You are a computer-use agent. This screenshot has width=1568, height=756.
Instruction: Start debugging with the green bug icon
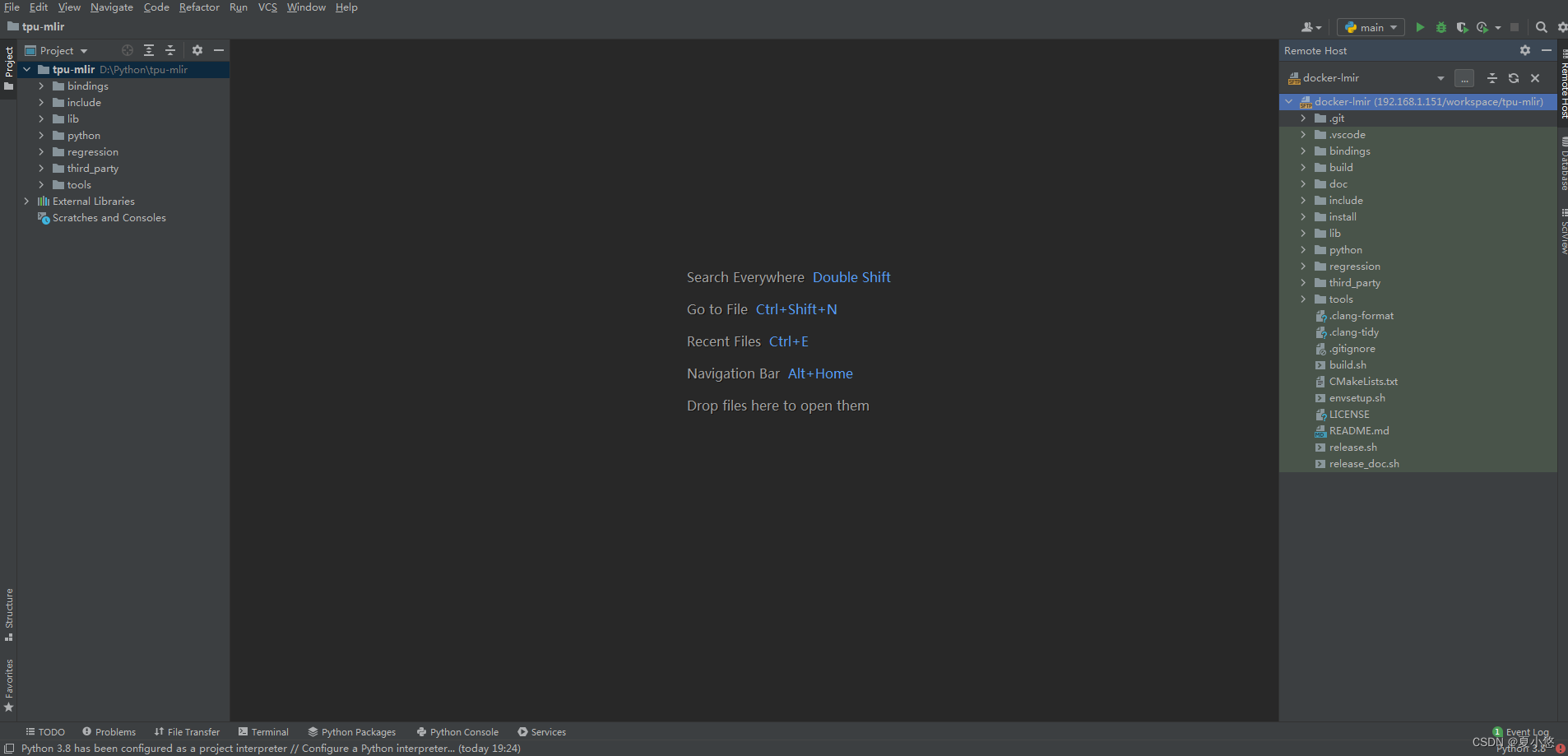(x=1441, y=27)
